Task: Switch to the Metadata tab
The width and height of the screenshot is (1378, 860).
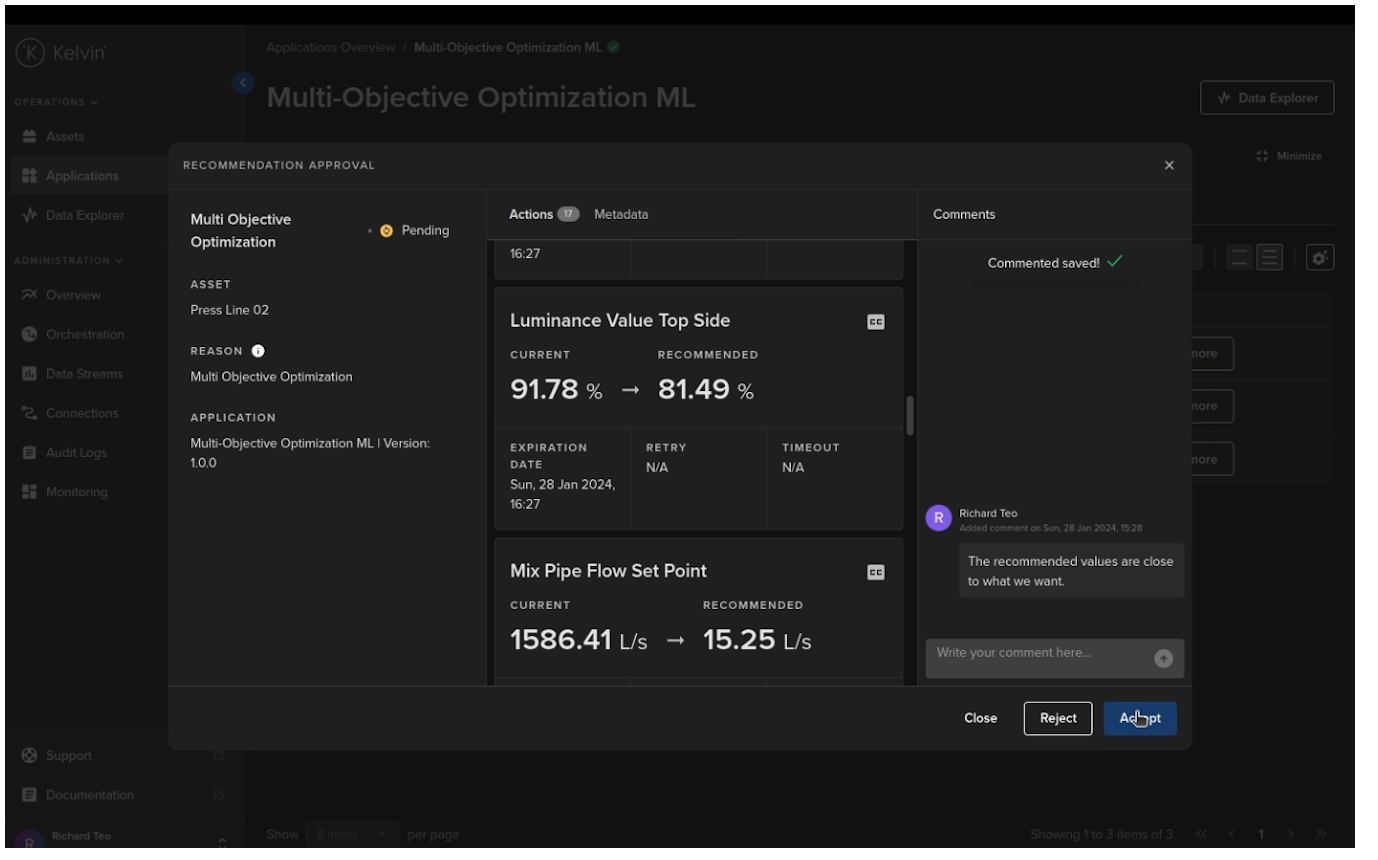Action: pyautogui.click(x=621, y=214)
